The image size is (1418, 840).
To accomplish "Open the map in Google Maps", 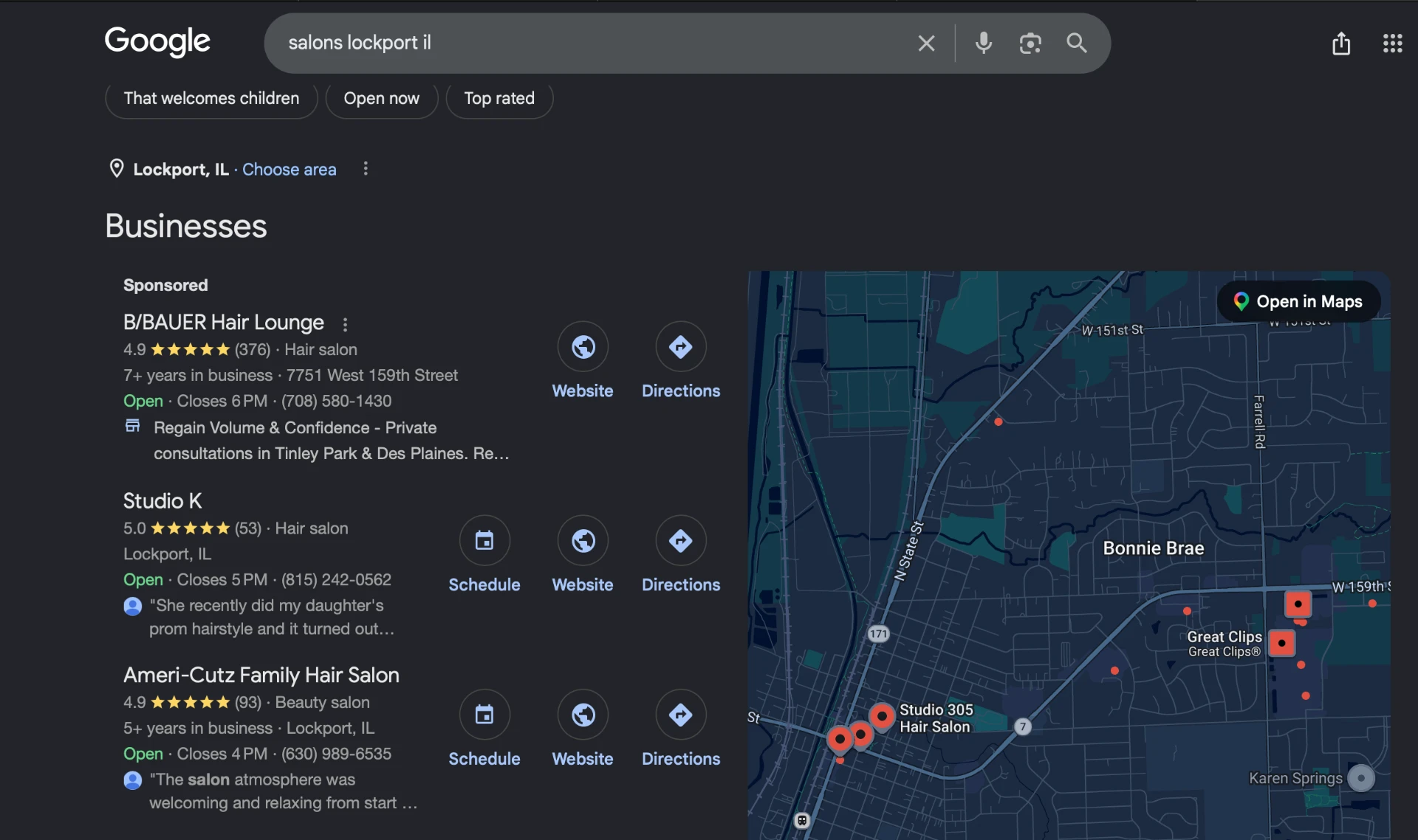I will click(x=1298, y=301).
